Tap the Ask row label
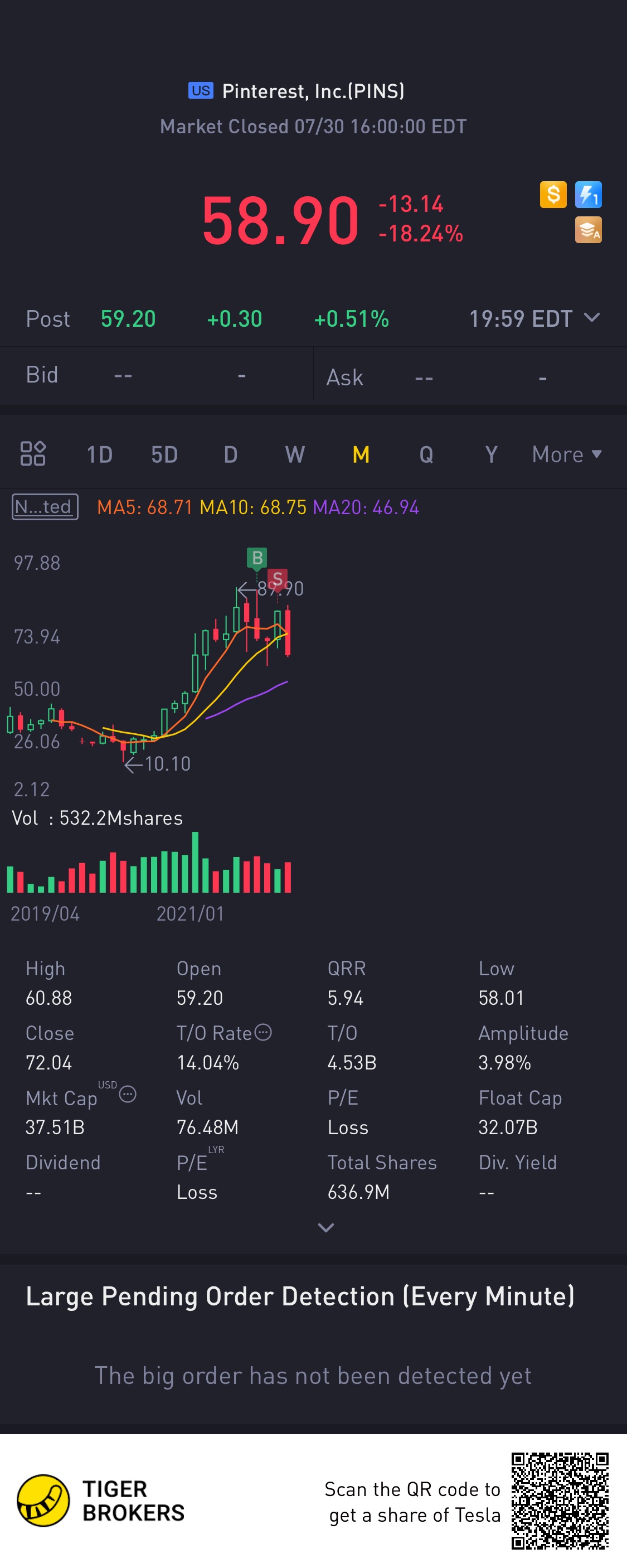The height and width of the screenshot is (1568, 627). click(x=345, y=378)
